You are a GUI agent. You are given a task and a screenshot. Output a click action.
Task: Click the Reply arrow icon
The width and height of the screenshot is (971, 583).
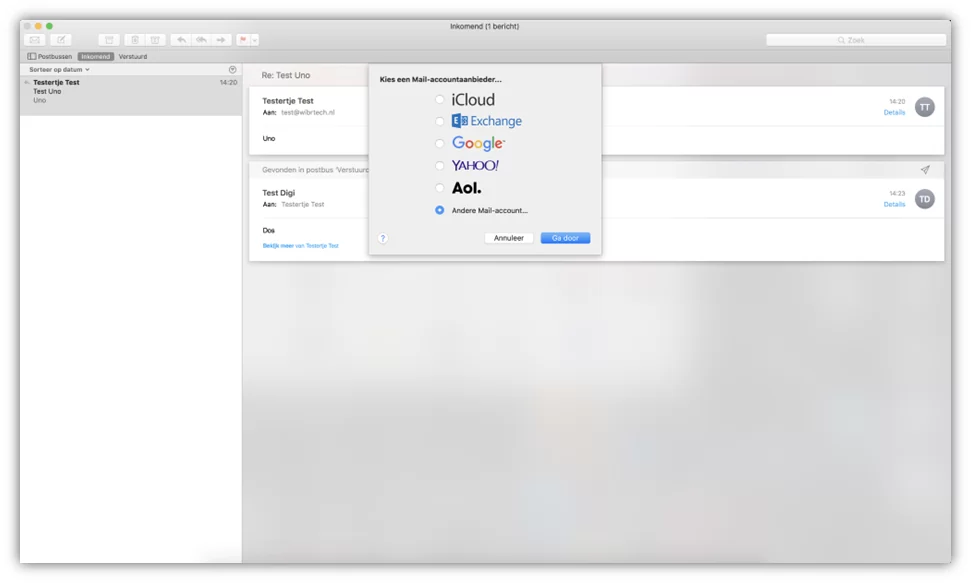pos(181,40)
